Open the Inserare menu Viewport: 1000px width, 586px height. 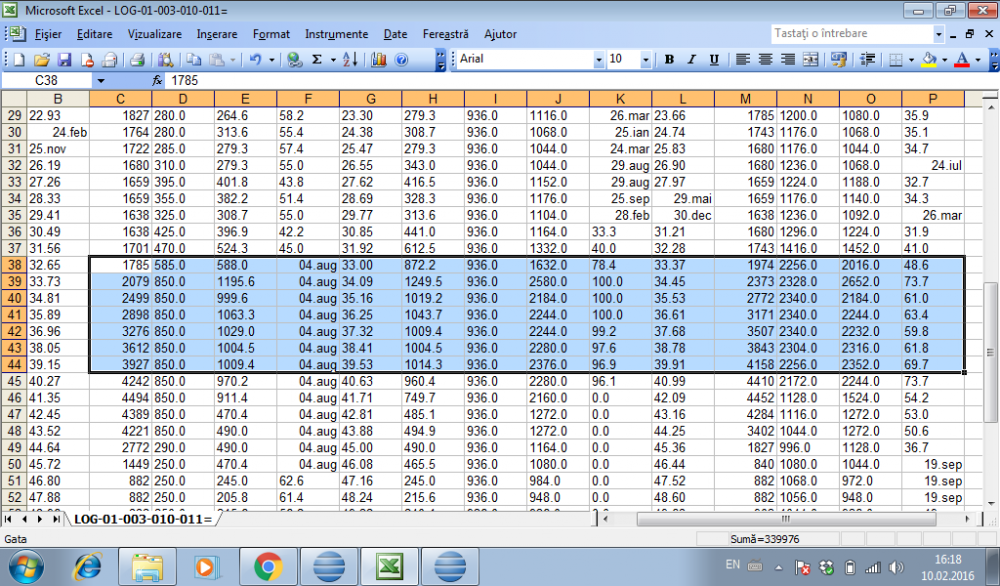tap(217, 34)
